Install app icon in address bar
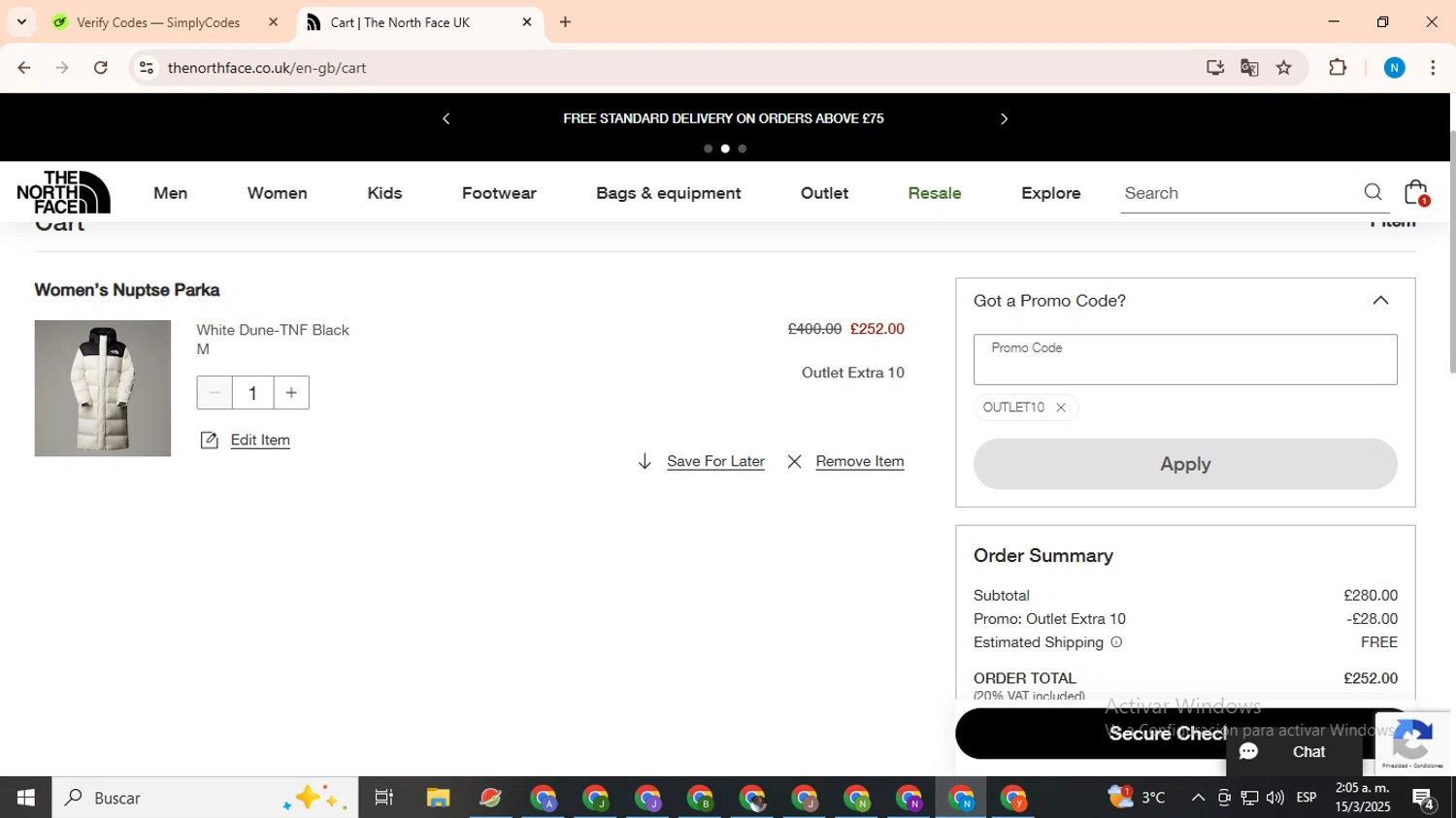Screen dimensions: 1456x818 point(1215,68)
